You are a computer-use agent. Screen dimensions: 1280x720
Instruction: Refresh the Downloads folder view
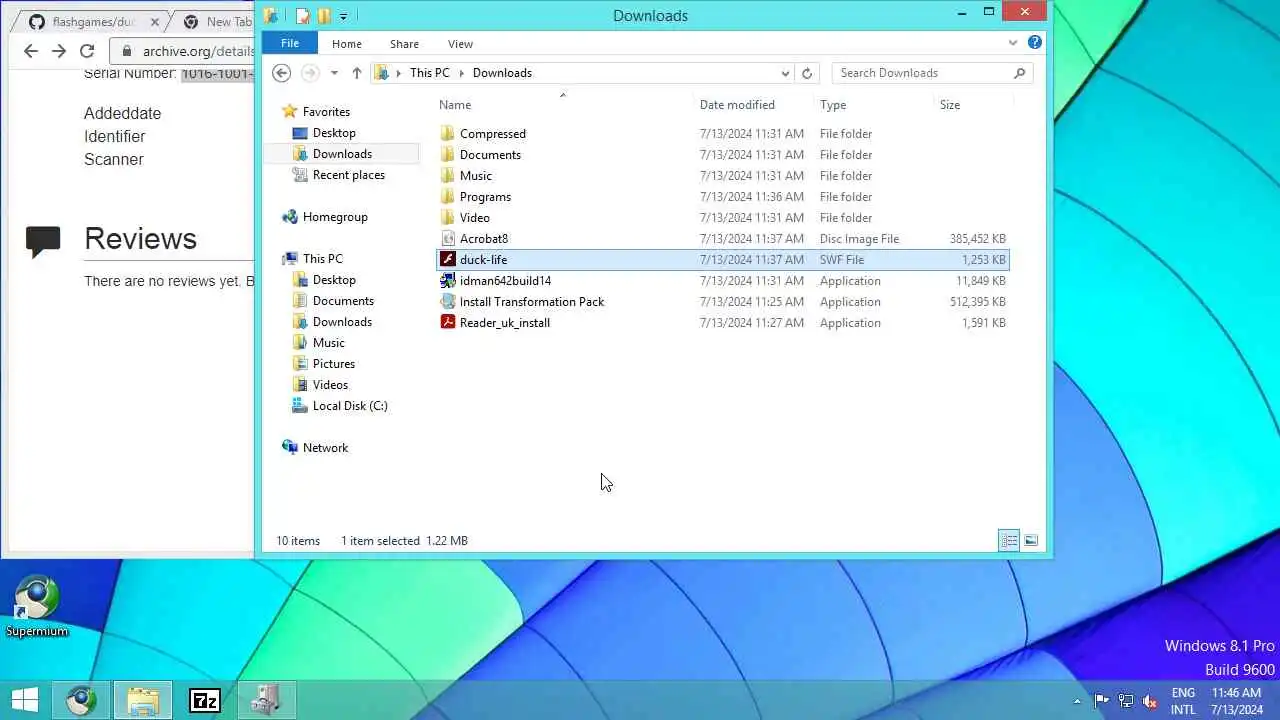(x=807, y=73)
